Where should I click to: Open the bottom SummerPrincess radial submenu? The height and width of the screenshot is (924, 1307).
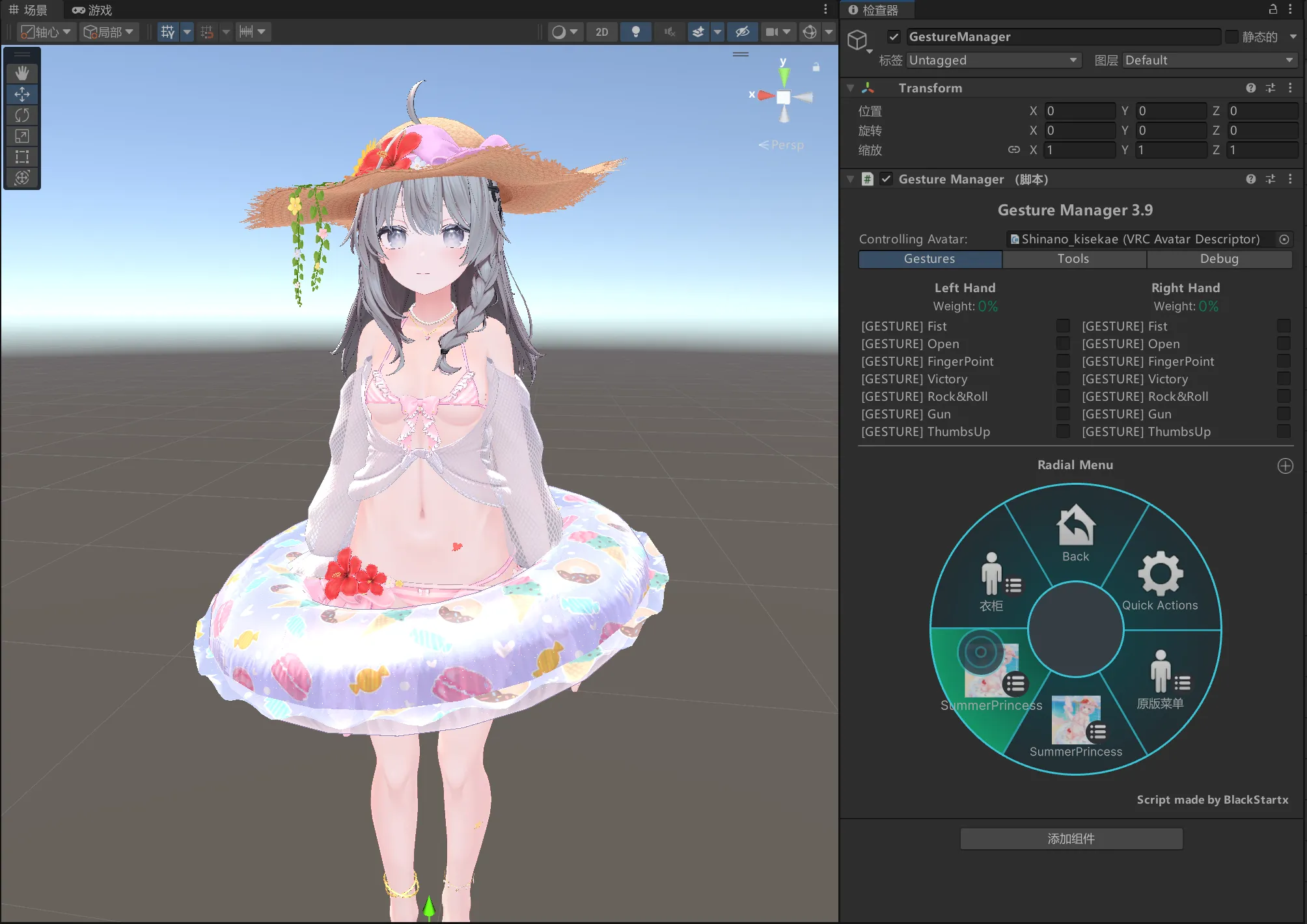pyautogui.click(x=1077, y=726)
